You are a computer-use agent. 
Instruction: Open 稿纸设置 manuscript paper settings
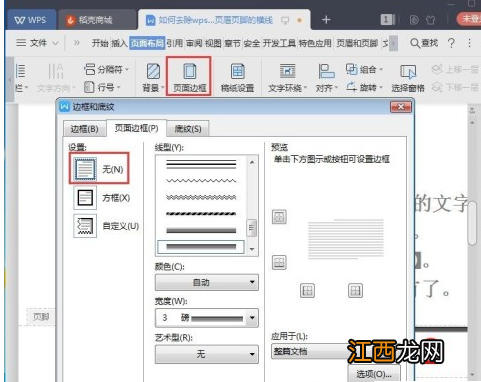point(237,77)
